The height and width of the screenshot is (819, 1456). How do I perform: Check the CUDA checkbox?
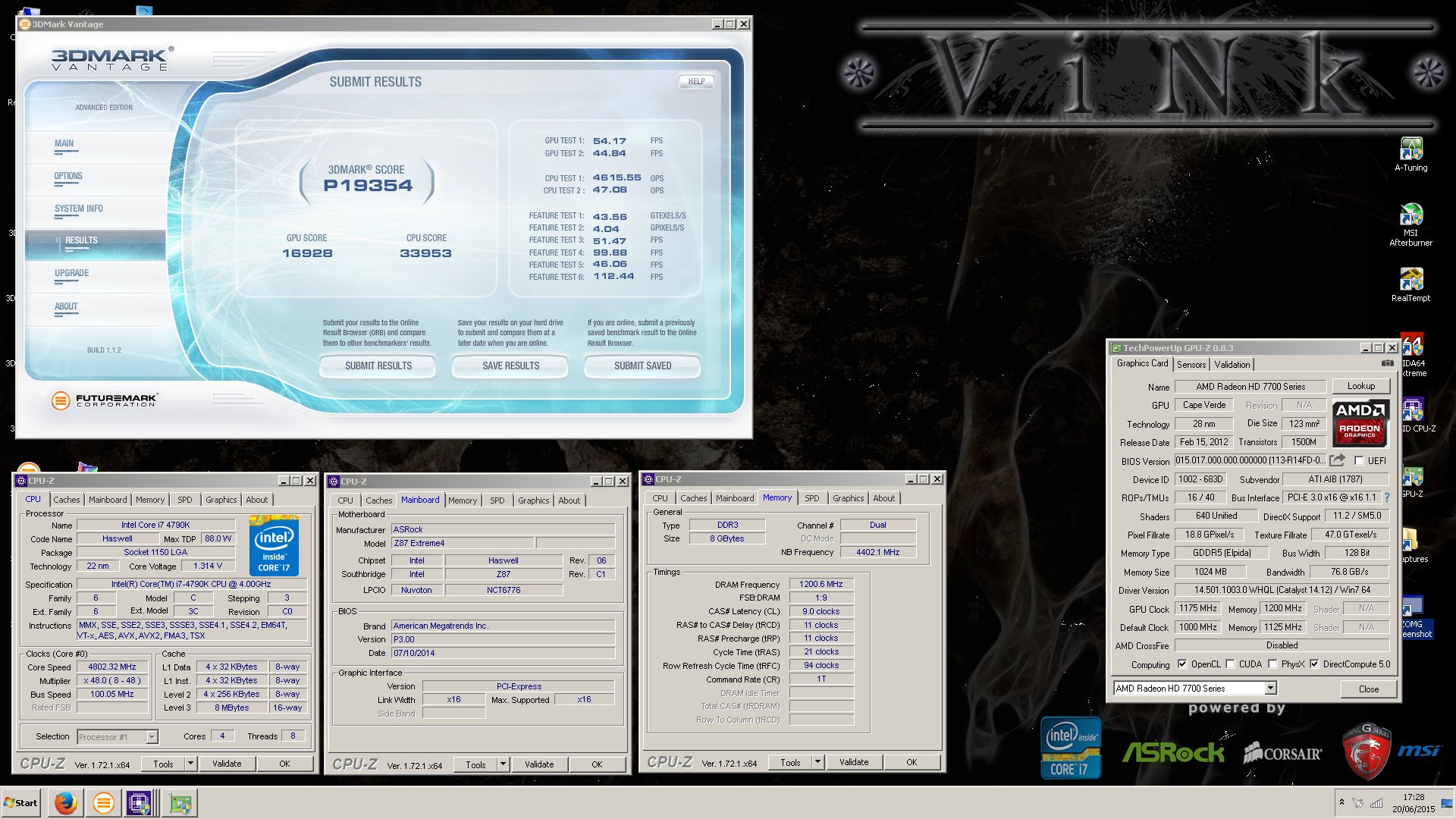(x=1230, y=664)
